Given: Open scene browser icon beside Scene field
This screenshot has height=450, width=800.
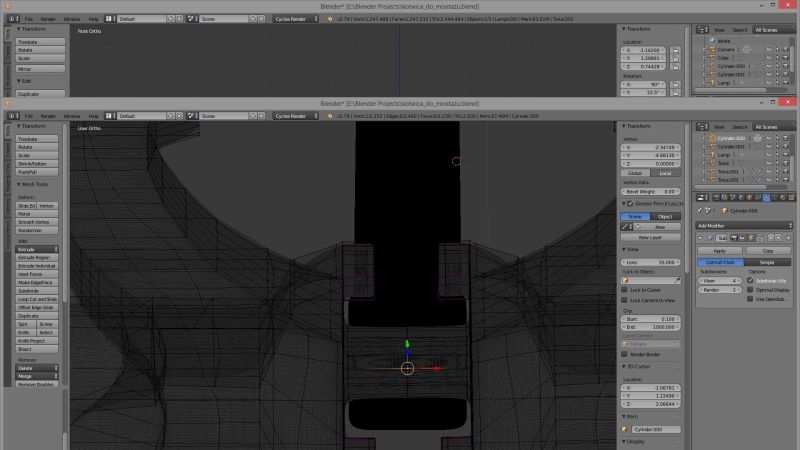Looking at the screenshot, I should [x=192, y=116].
